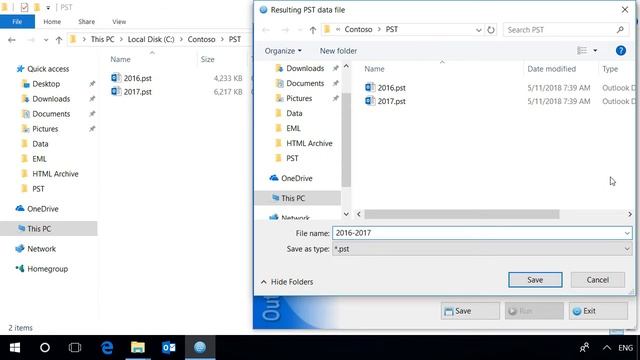The width and height of the screenshot is (640, 360).
Task: Cancel the Resulting PST data file dialog
Action: [x=598, y=280]
